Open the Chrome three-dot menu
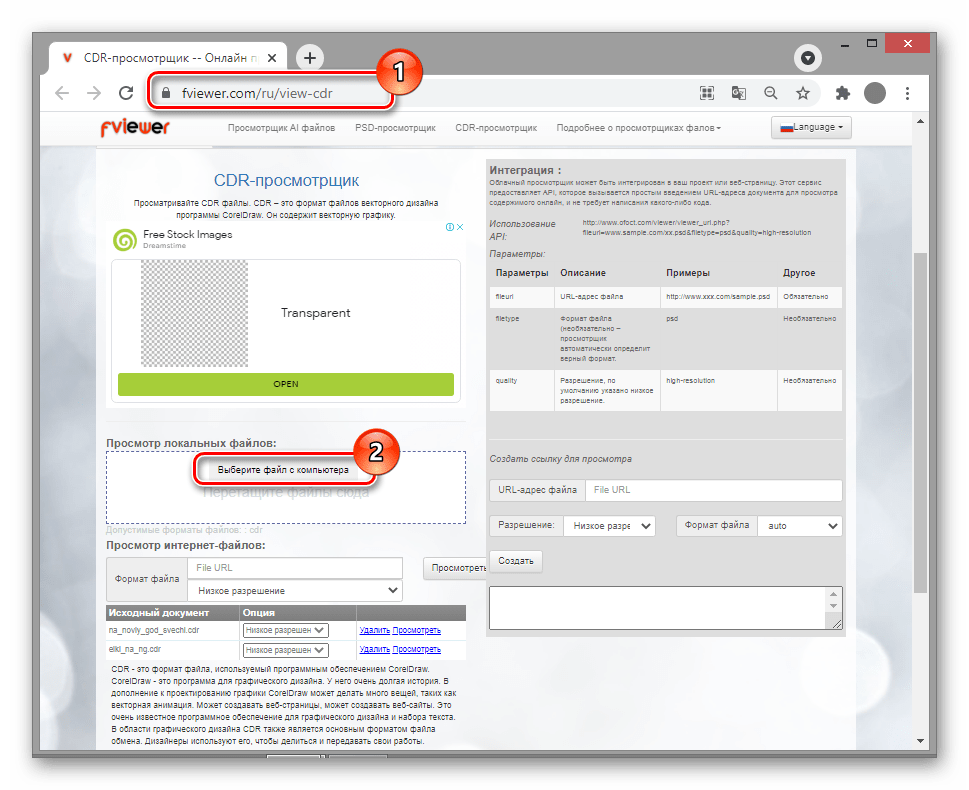Viewport: 969px width, 790px height. point(907,93)
